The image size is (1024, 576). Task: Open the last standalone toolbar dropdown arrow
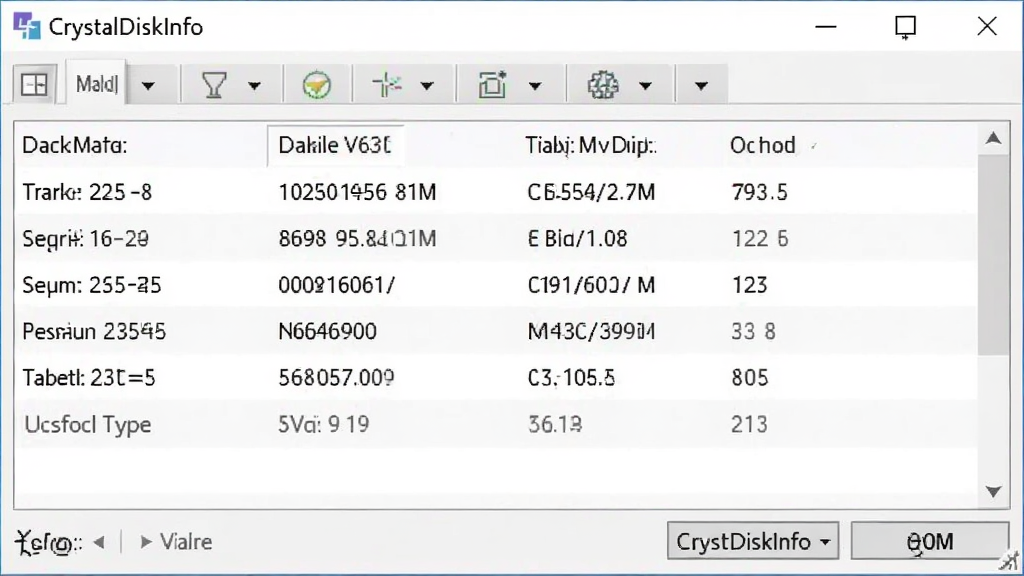coord(701,86)
